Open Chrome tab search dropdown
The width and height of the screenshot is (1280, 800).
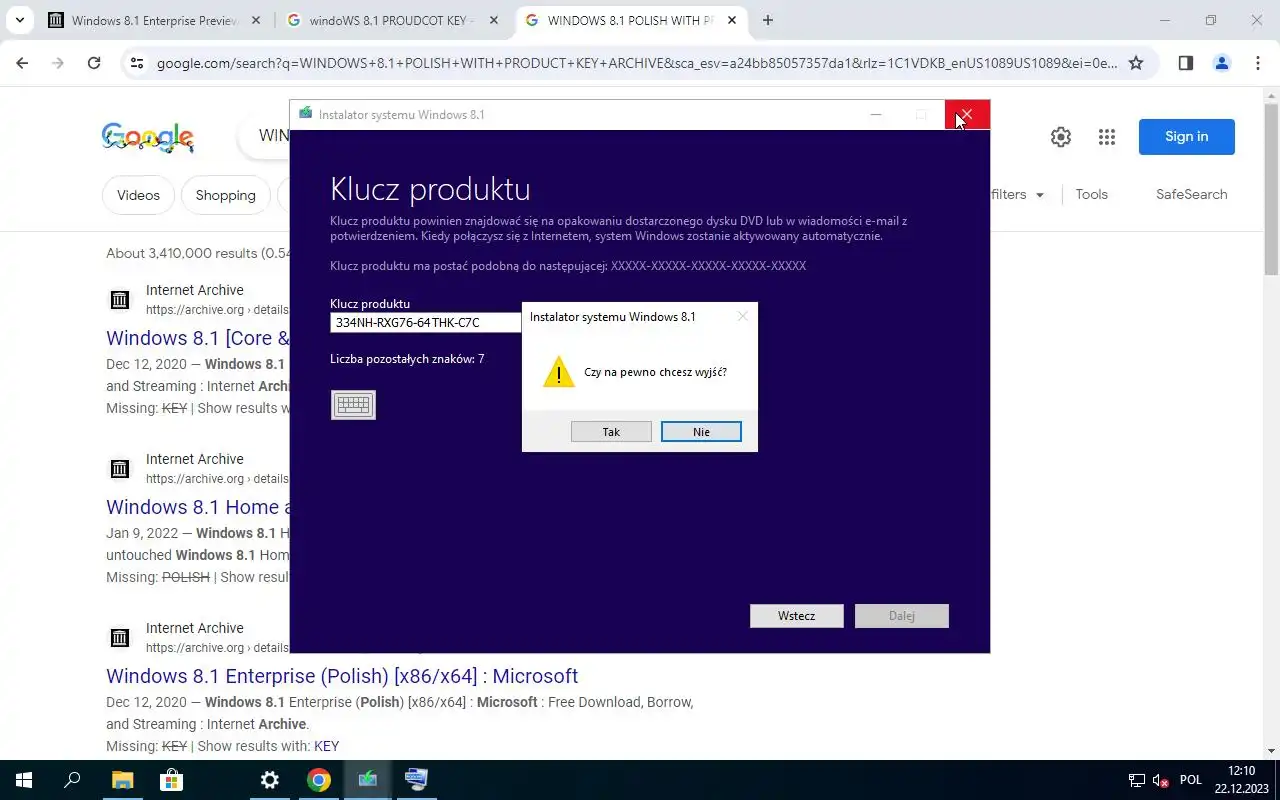19,20
